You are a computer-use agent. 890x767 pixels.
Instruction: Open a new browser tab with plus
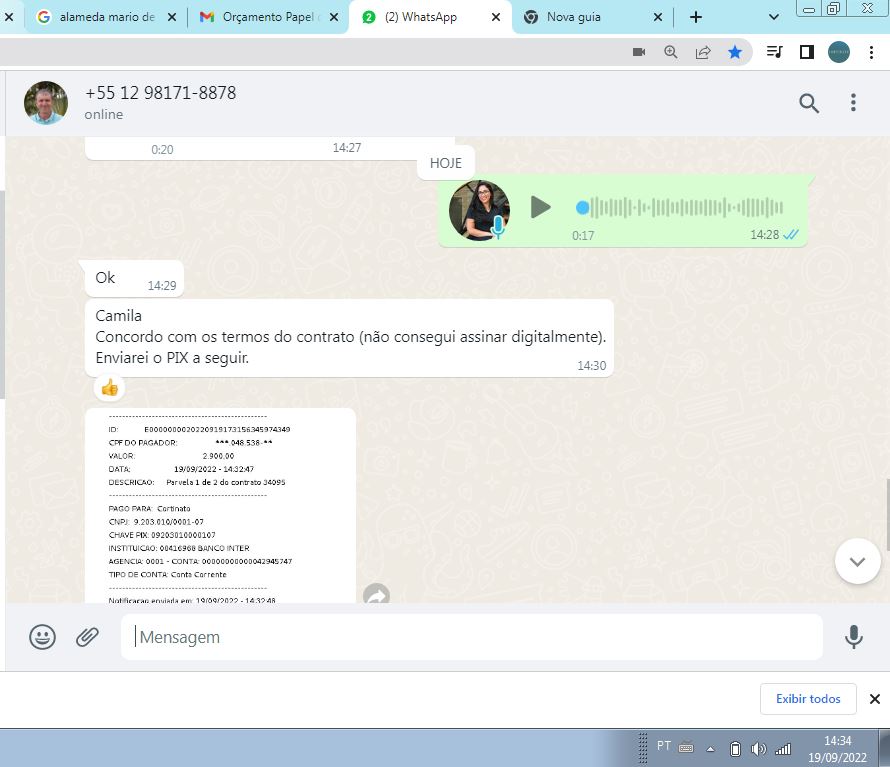[696, 17]
